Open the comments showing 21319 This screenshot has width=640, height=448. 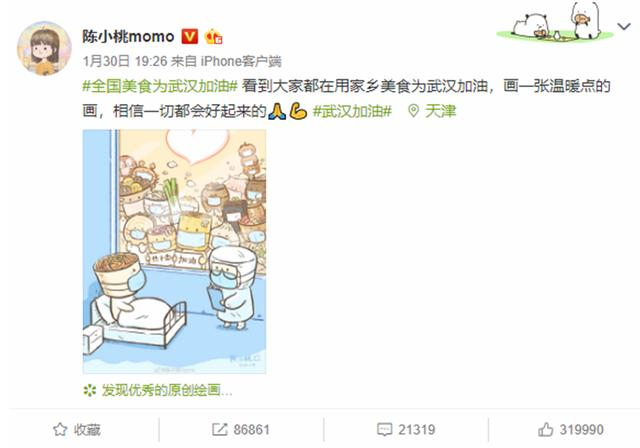[x=406, y=429]
